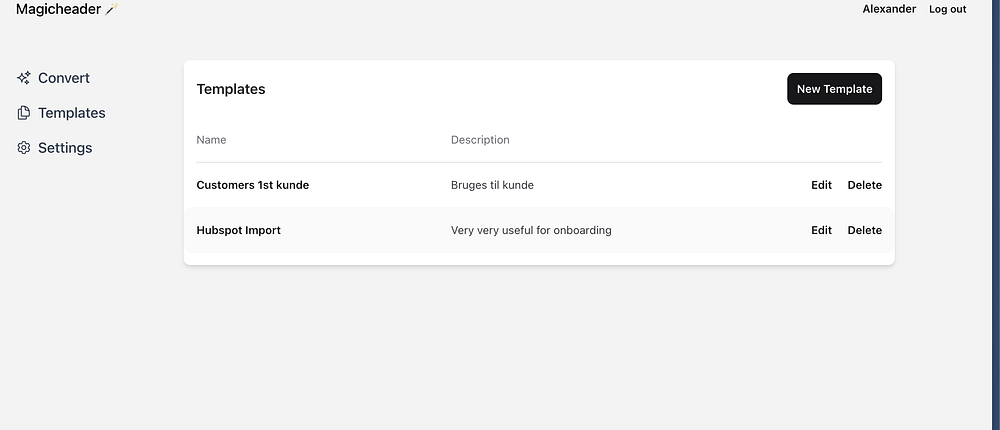The image size is (1000, 430).
Task: Go to the Templates sidebar label
Action: 72,113
